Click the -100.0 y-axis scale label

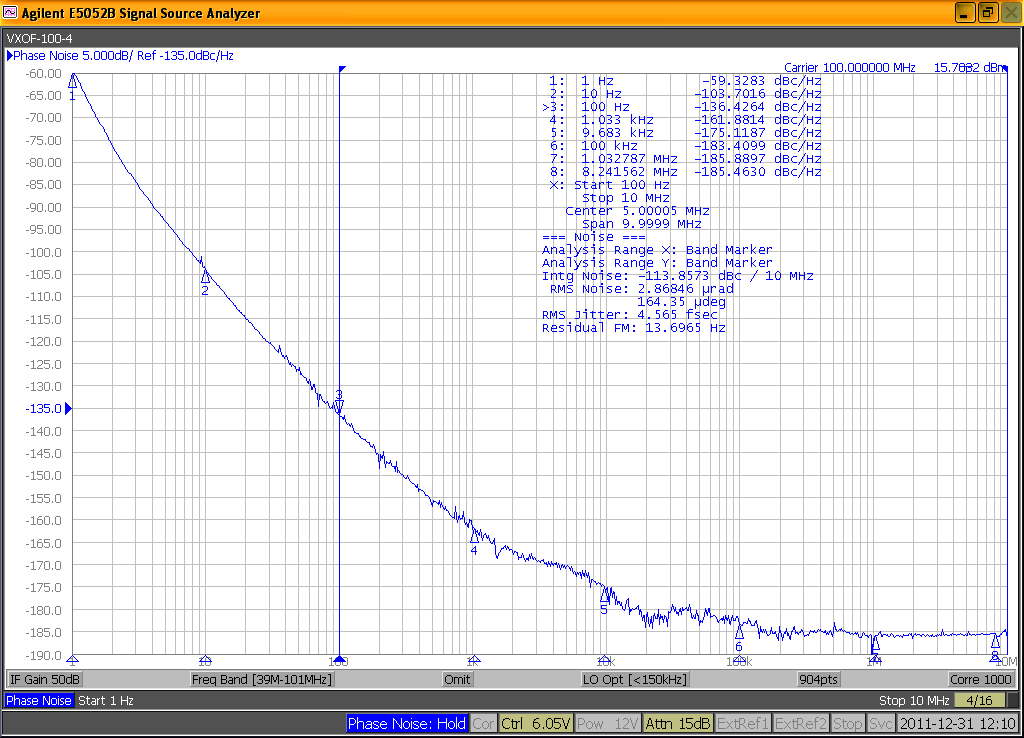(x=44, y=253)
